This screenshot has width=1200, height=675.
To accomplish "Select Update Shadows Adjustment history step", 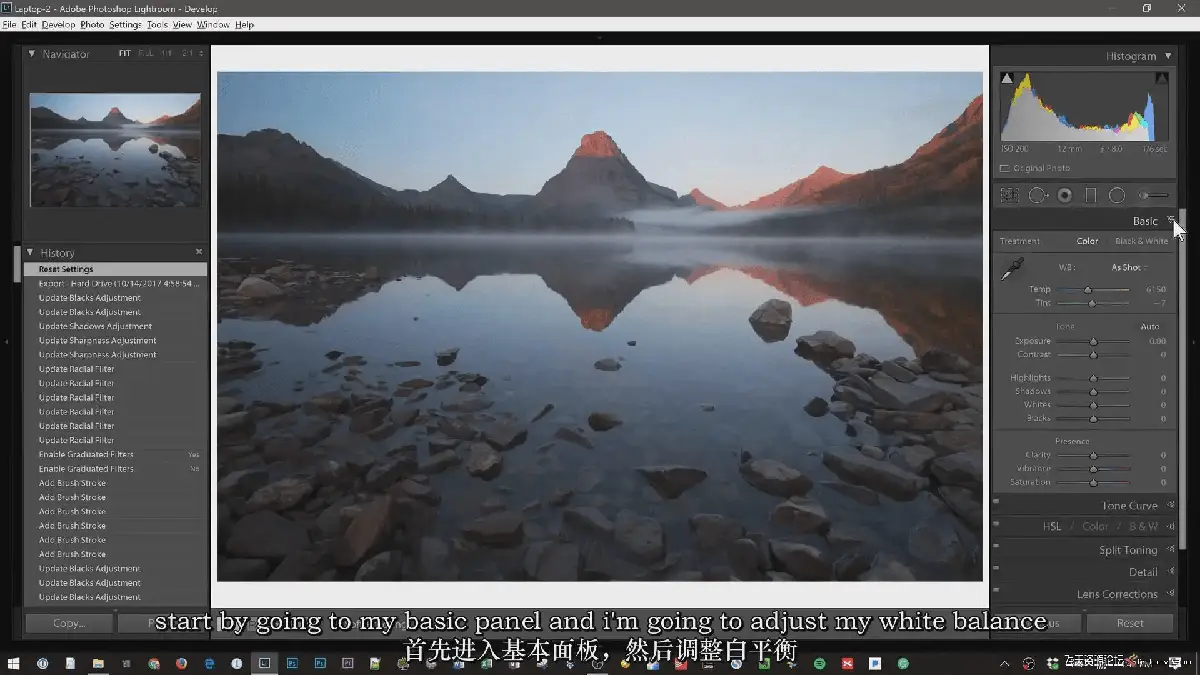I will [115, 326].
